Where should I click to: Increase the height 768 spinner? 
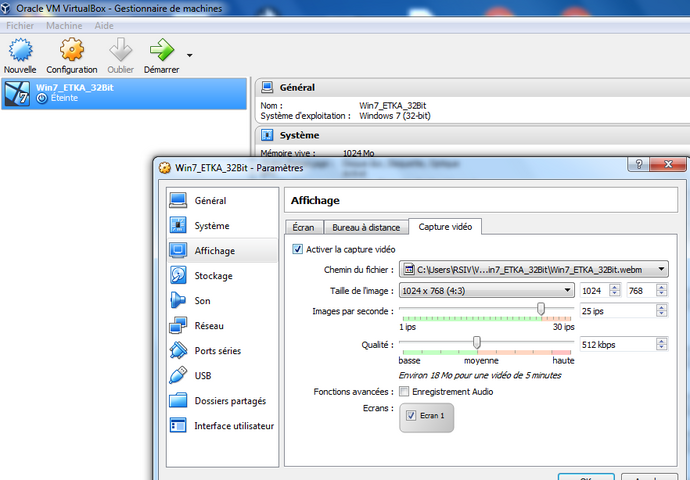click(661, 287)
